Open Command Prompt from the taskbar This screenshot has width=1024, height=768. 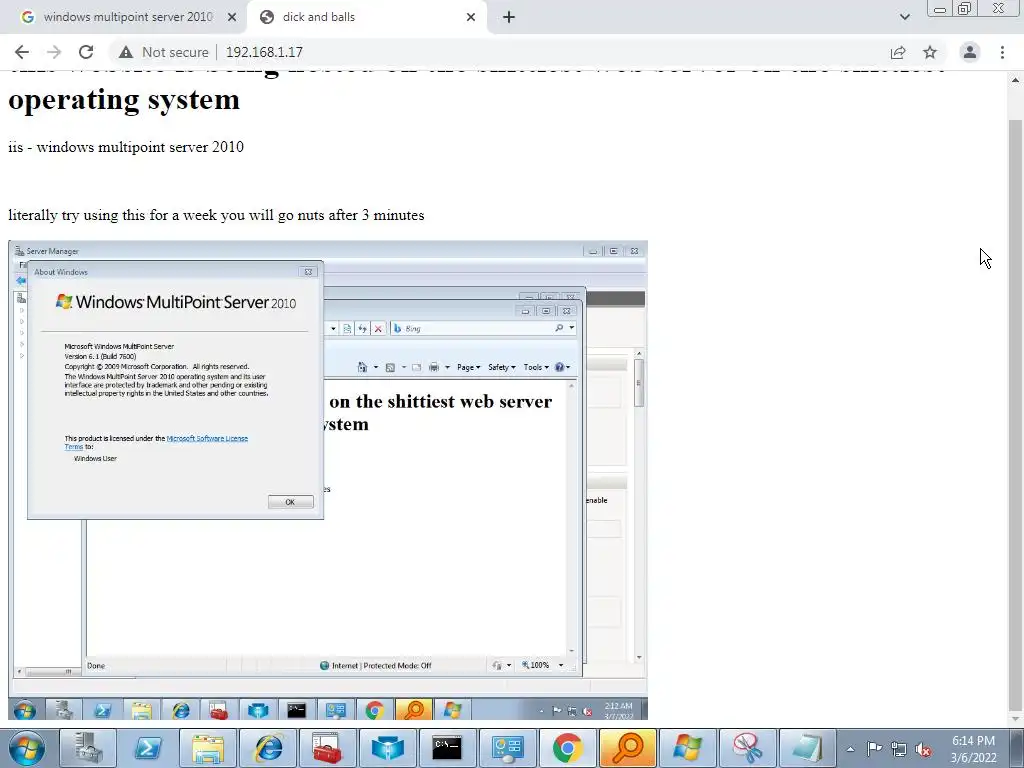point(447,748)
